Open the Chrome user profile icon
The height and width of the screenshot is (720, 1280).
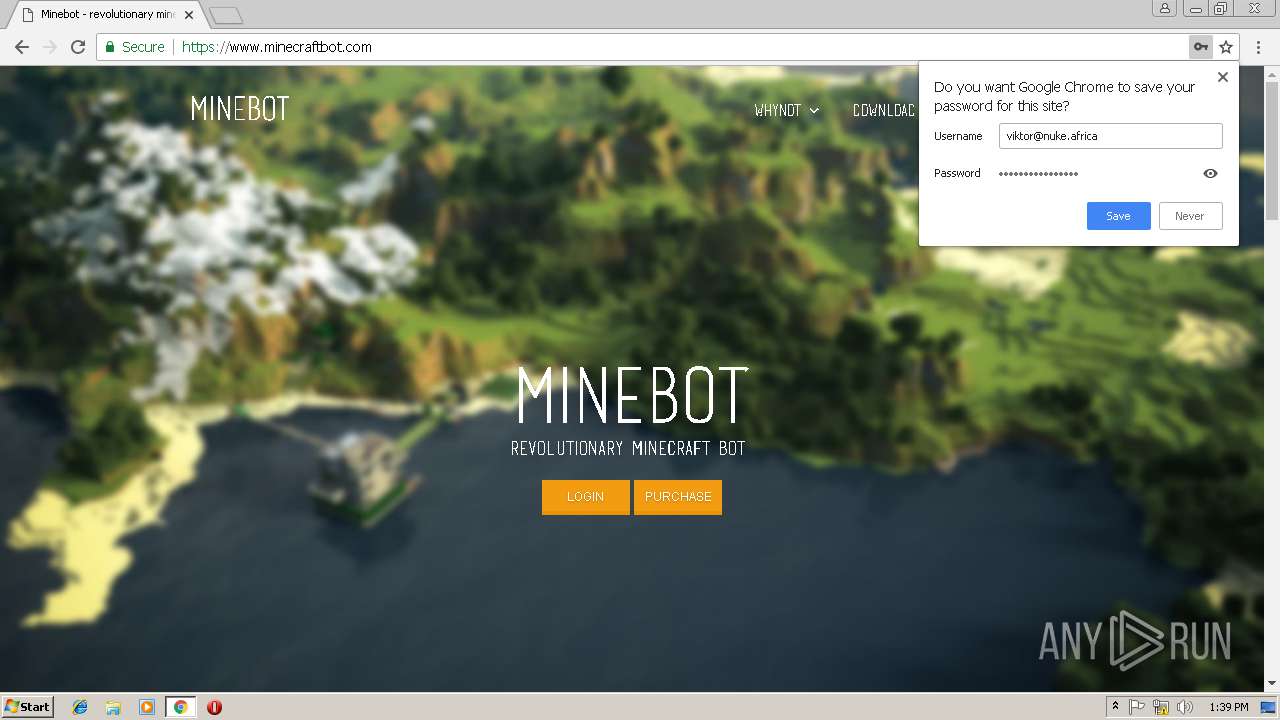pyautogui.click(x=1164, y=8)
